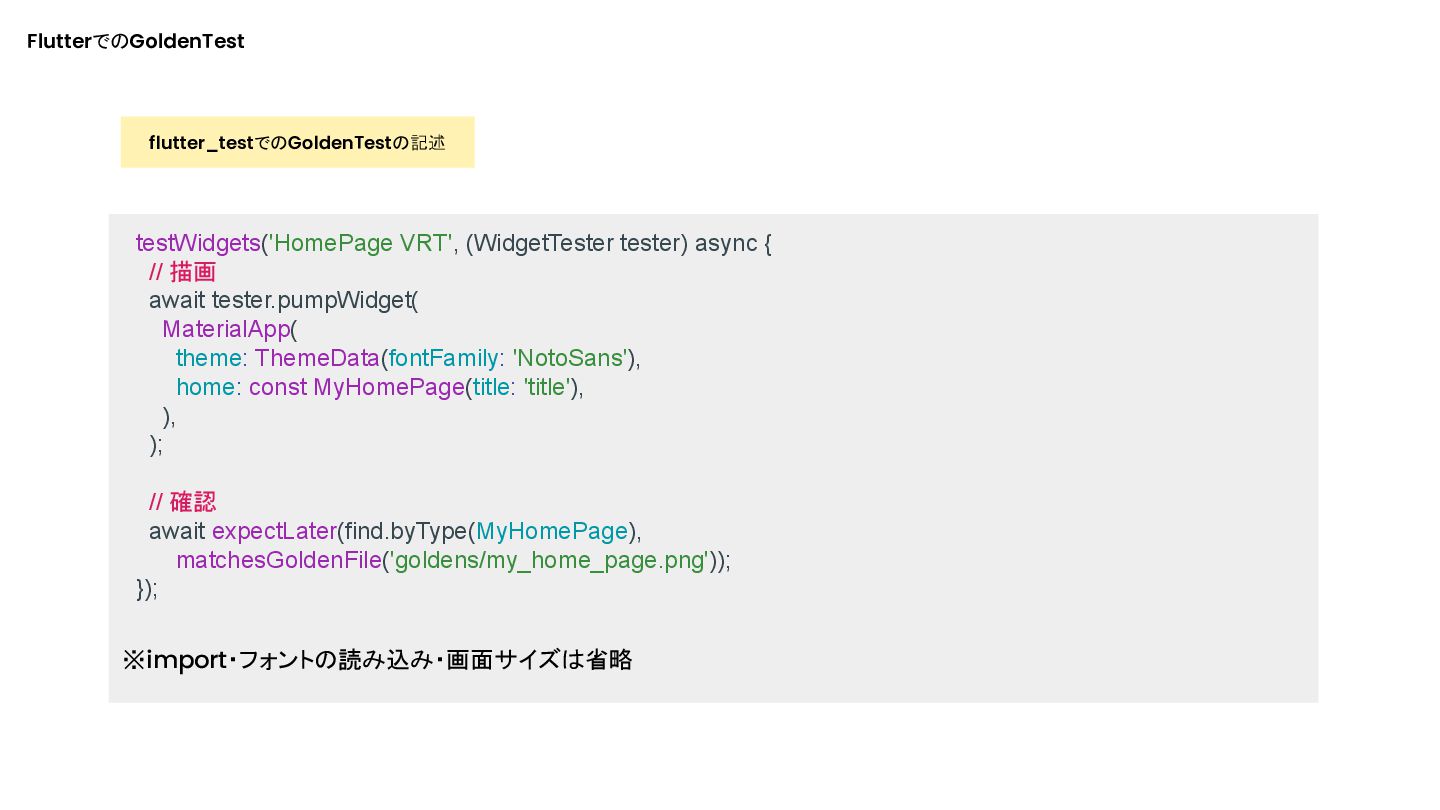Click the "// 確認" comment line

coord(182,502)
